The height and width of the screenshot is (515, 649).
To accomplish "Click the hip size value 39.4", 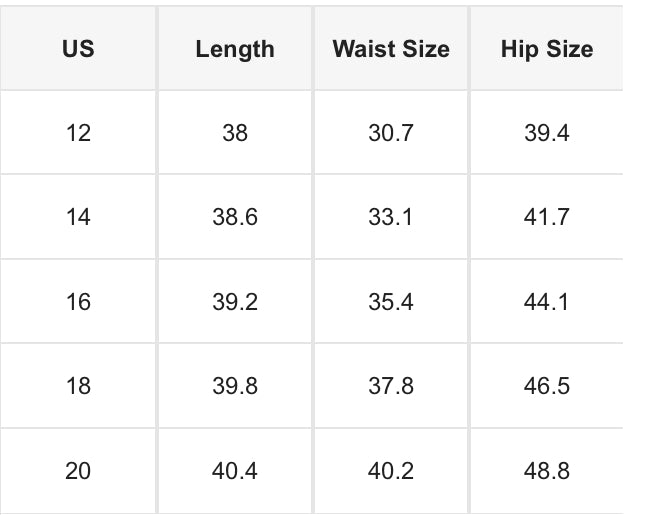I will tap(547, 133).
